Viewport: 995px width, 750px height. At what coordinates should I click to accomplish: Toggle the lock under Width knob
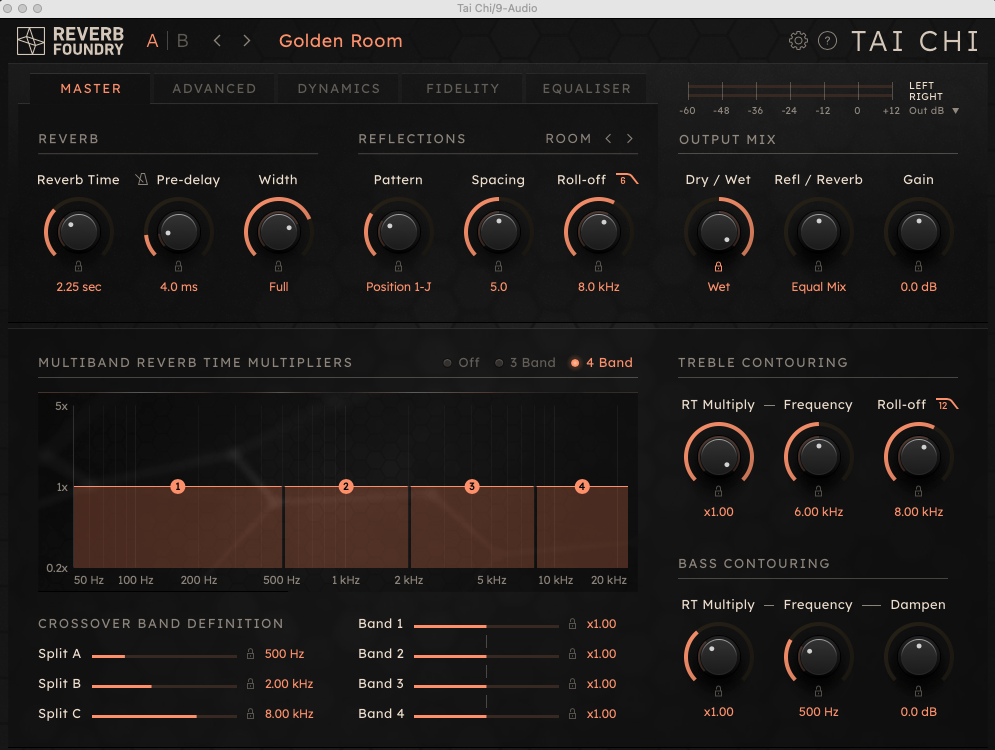(x=278, y=266)
